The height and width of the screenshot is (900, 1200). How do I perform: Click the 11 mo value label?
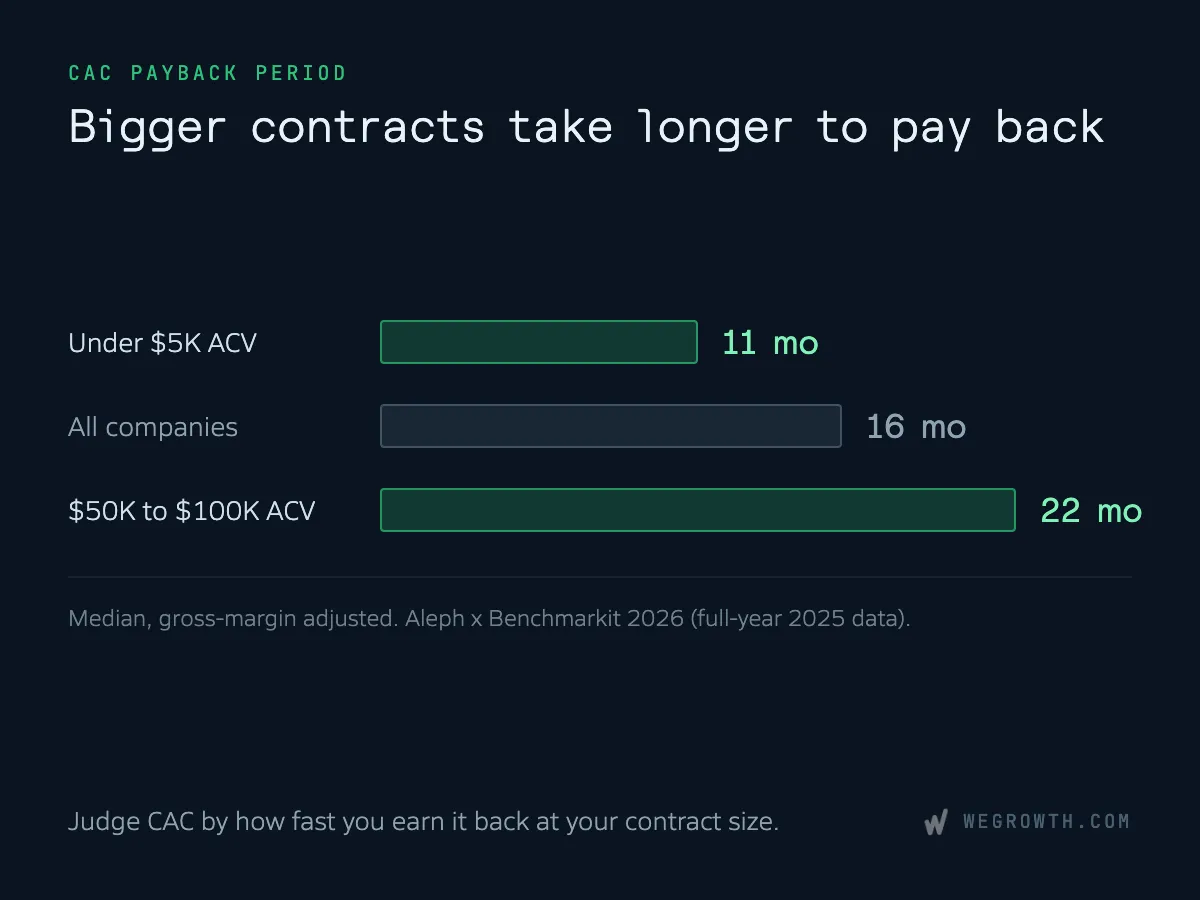tap(770, 343)
